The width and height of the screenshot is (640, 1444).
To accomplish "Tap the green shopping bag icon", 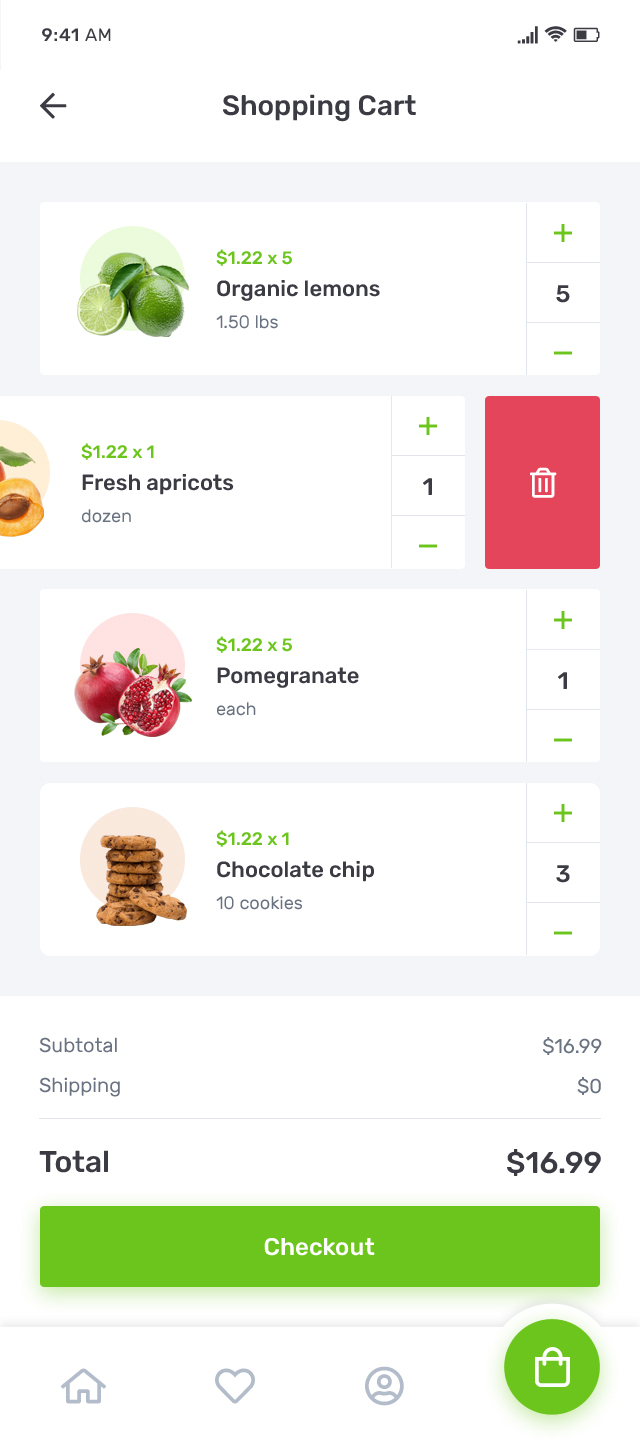I will click(551, 1367).
